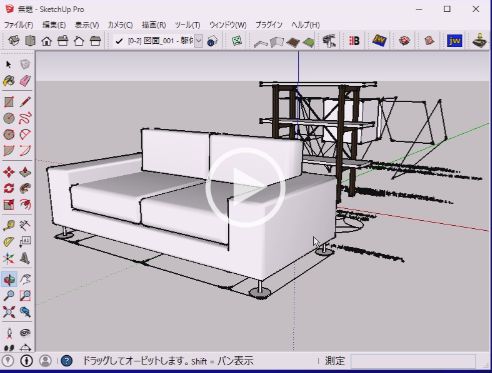Activate the Rotate tool
492x373 pixels.
point(9,188)
